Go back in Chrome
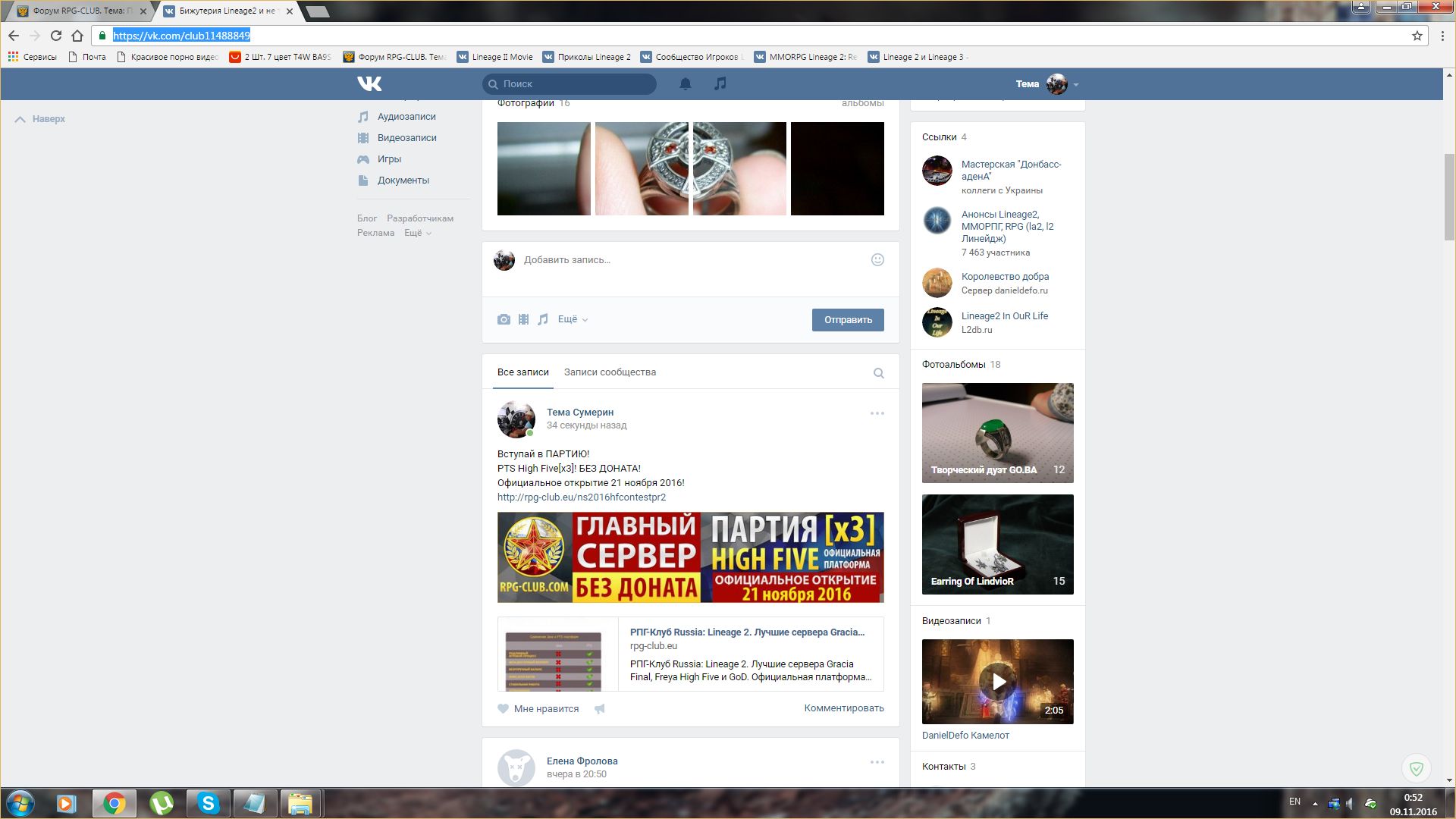Image resolution: width=1456 pixels, height=819 pixels. (x=14, y=36)
